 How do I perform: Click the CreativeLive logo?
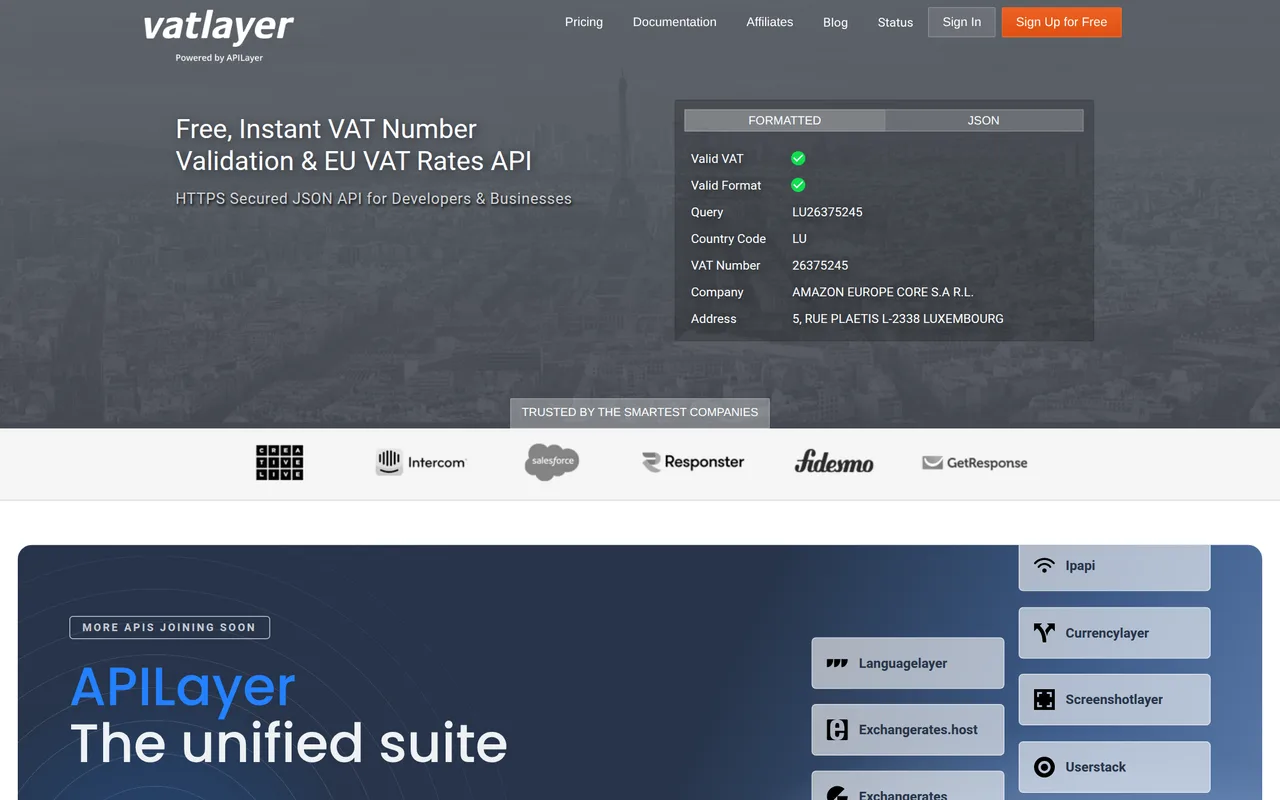280,462
